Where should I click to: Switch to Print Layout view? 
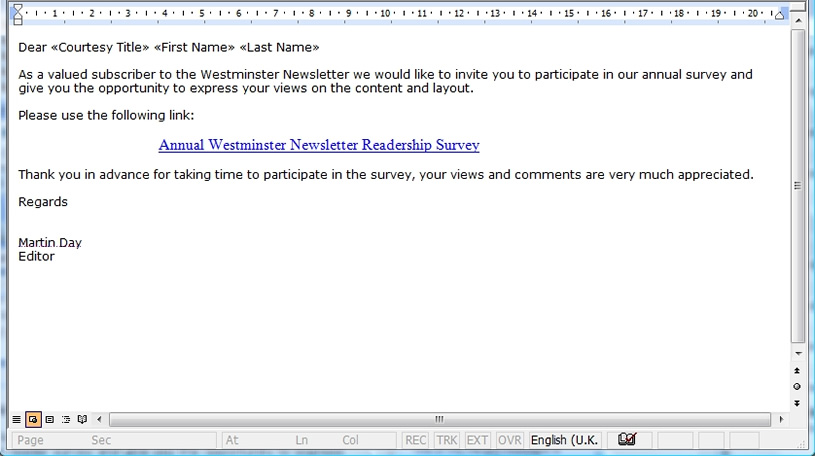[x=49, y=419]
